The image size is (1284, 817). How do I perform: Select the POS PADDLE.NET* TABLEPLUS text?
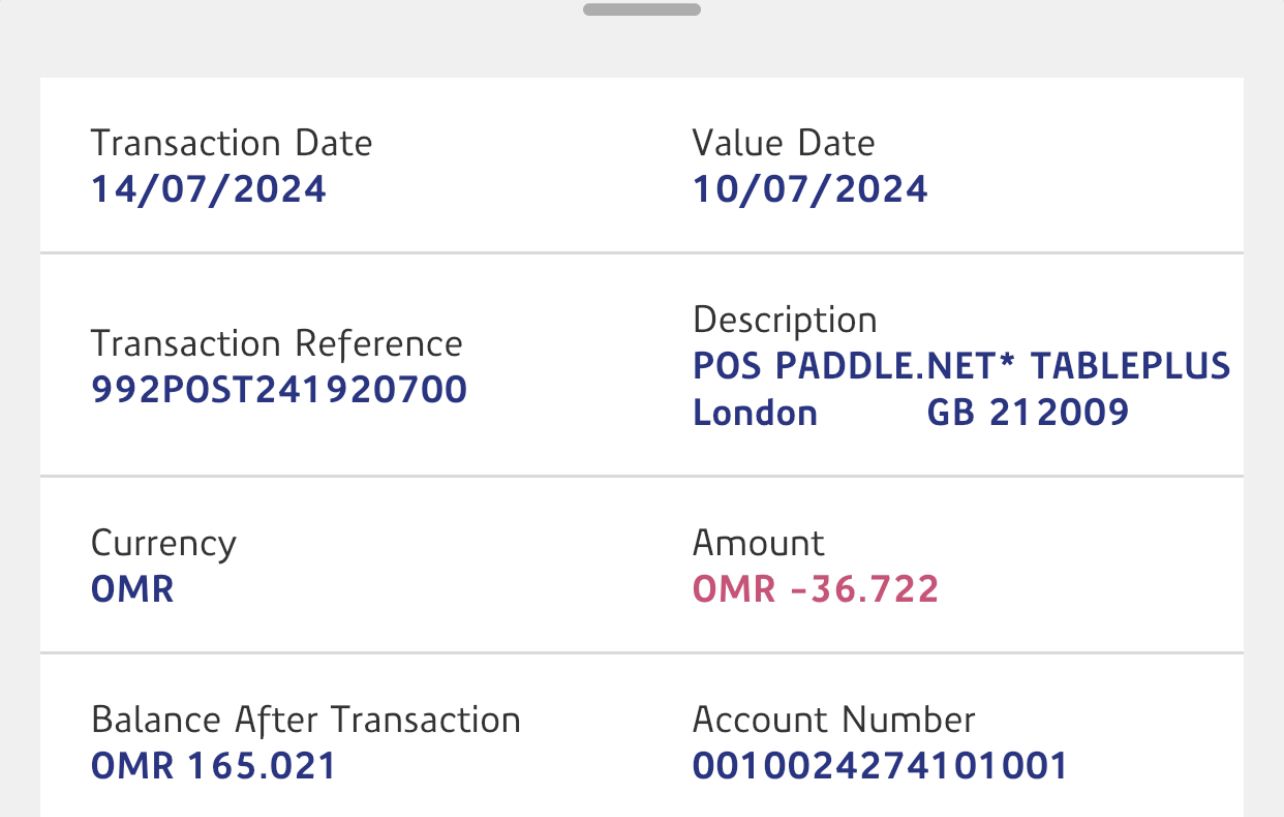(960, 366)
